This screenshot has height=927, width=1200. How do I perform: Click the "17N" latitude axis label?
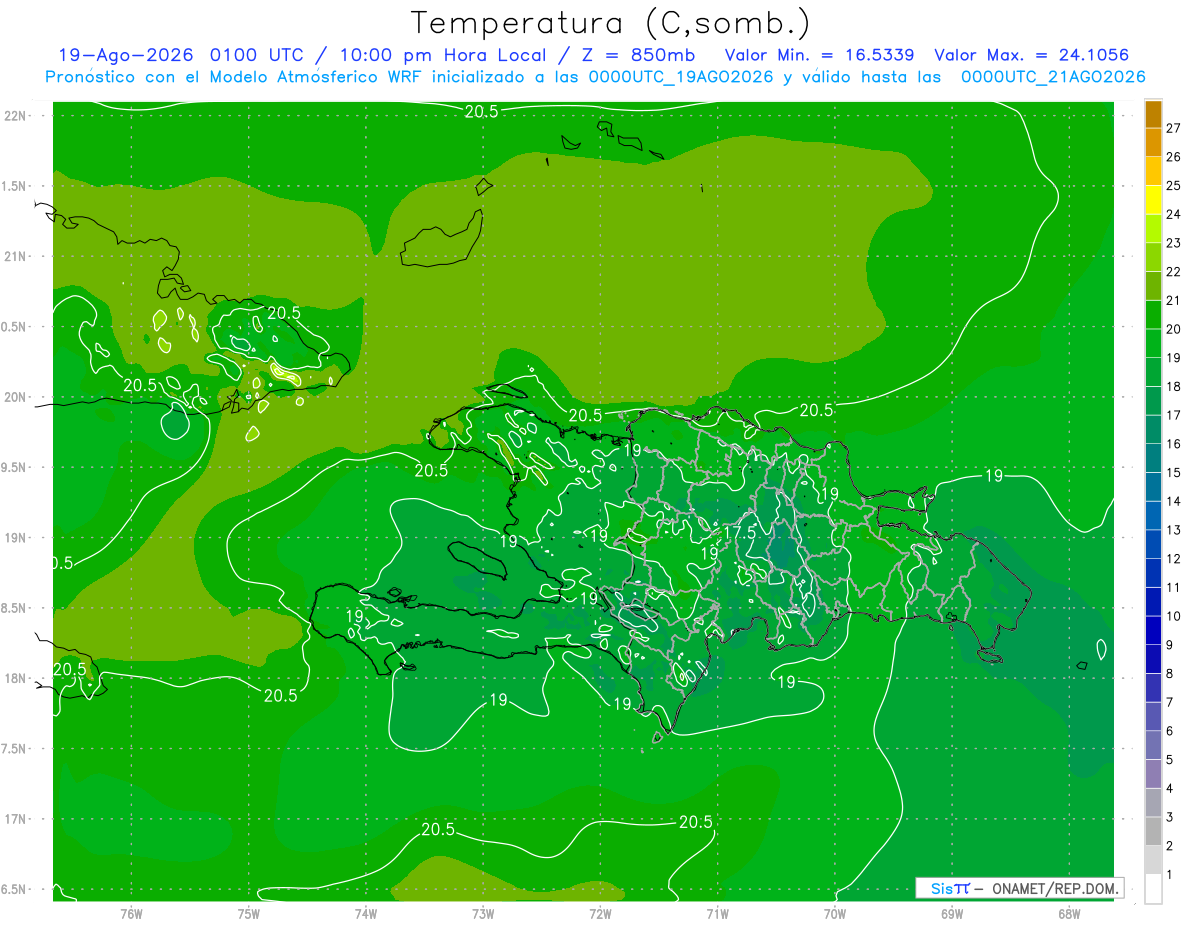point(15,819)
